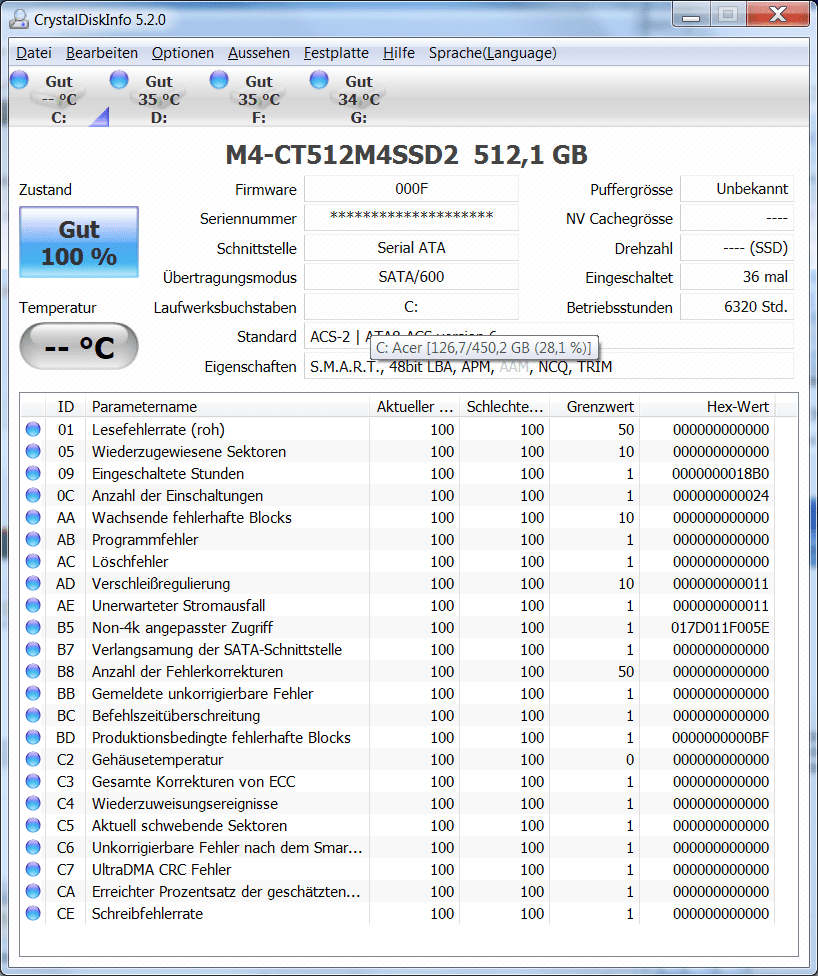818x976 pixels.
Task: Click status orb for Wachsende fehlerhafte Blocks
Action: [x=33, y=517]
